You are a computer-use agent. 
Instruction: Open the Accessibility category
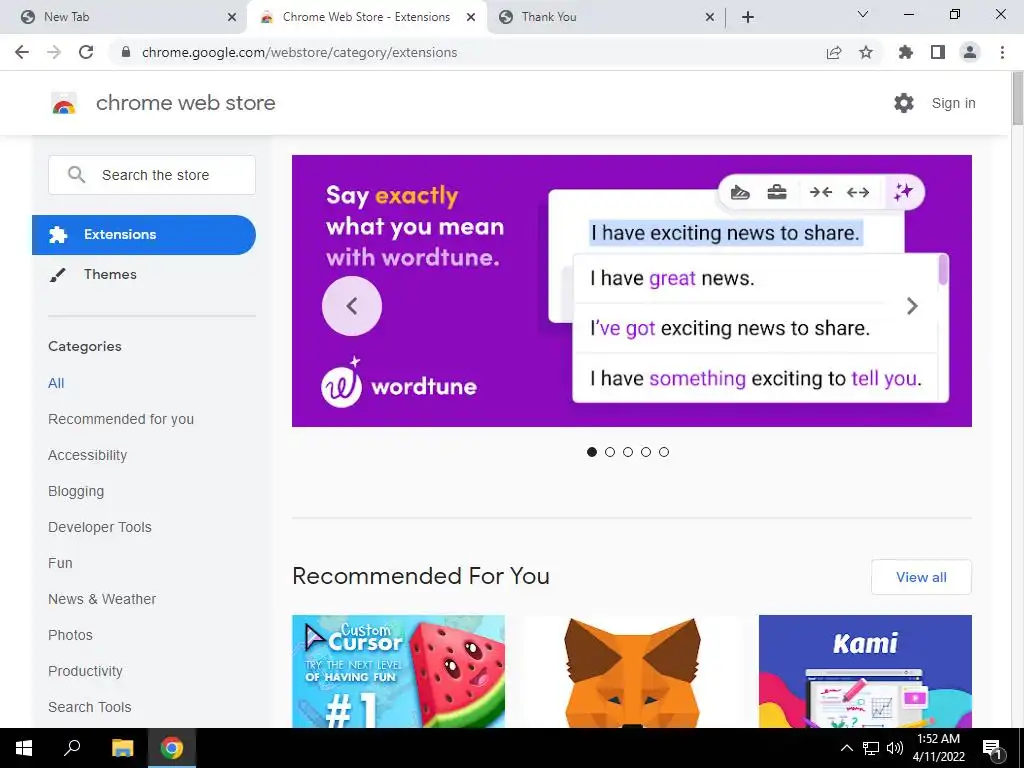[x=88, y=455]
